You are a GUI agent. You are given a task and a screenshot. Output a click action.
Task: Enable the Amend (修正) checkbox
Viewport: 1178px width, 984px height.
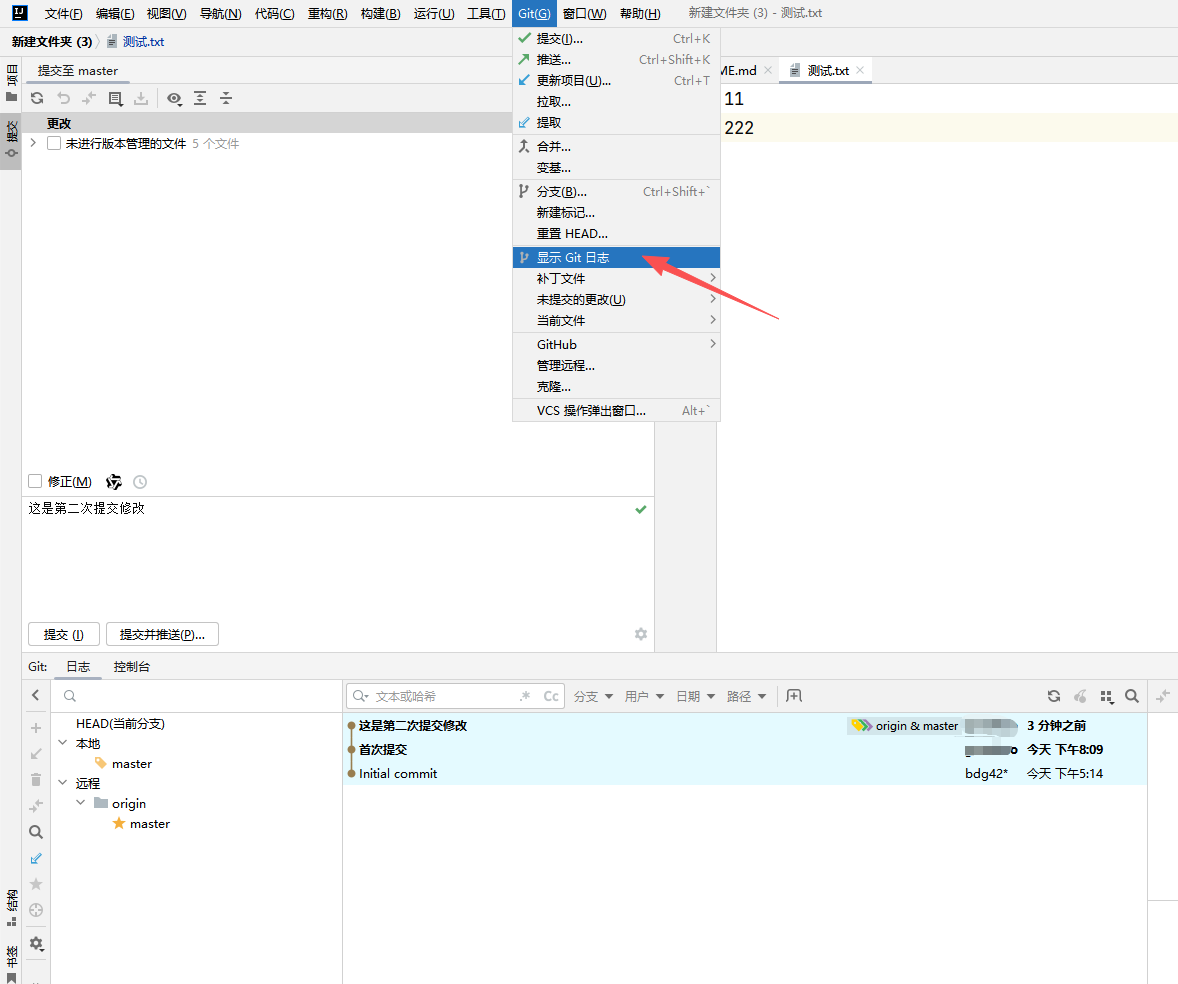click(35, 481)
